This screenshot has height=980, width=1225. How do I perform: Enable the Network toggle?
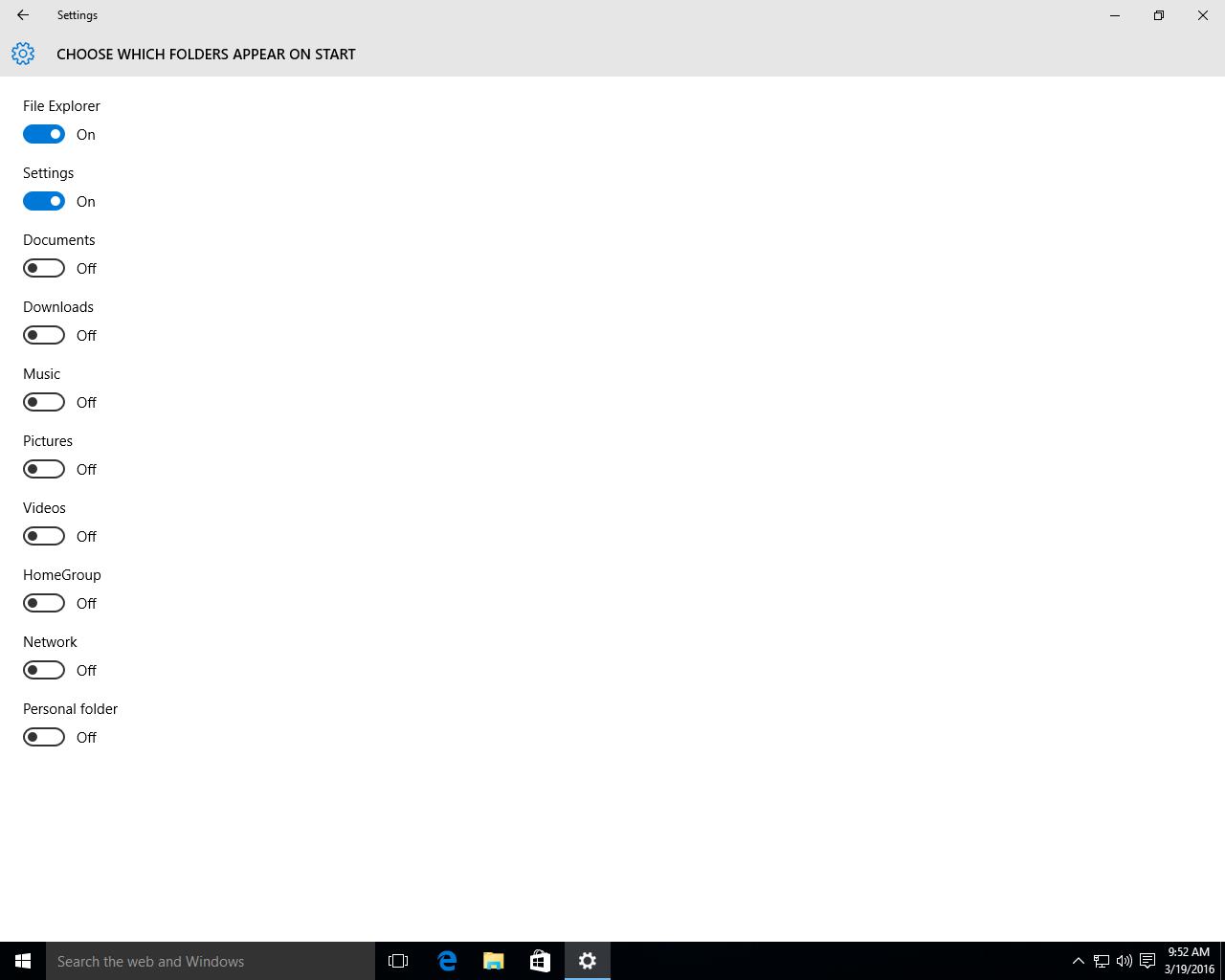click(44, 670)
